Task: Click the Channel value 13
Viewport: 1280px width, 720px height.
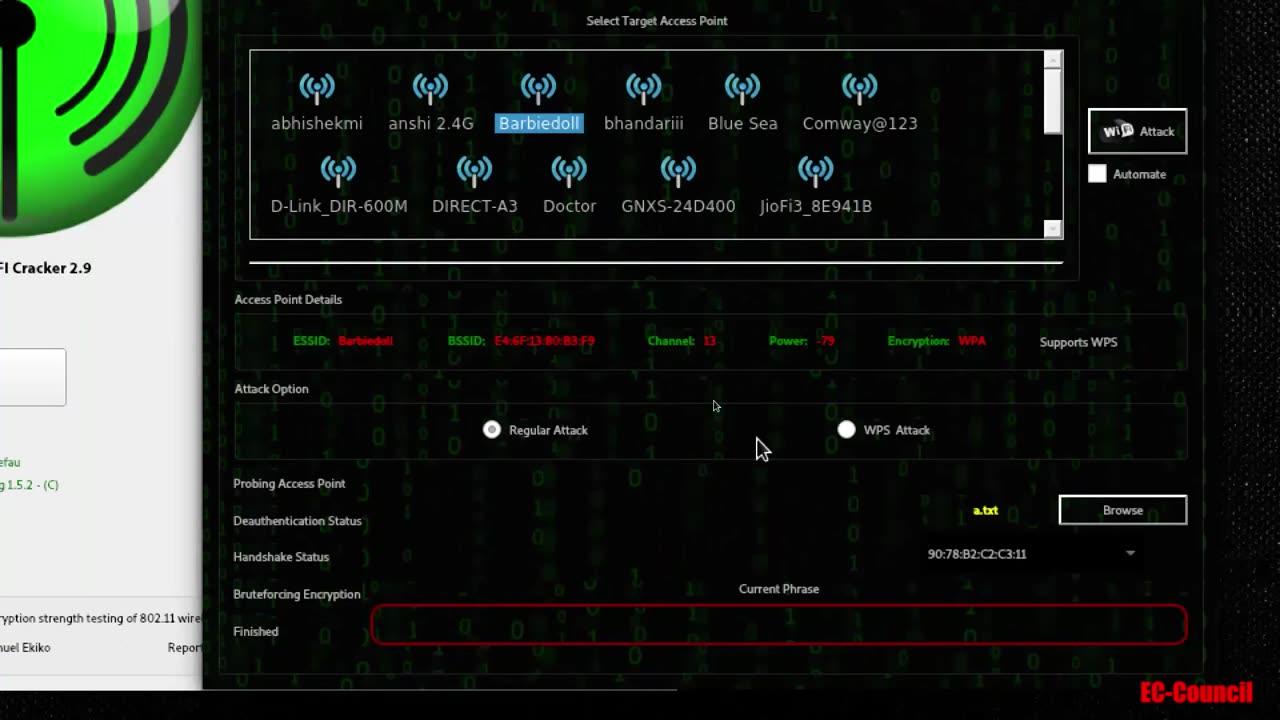Action: click(x=709, y=341)
